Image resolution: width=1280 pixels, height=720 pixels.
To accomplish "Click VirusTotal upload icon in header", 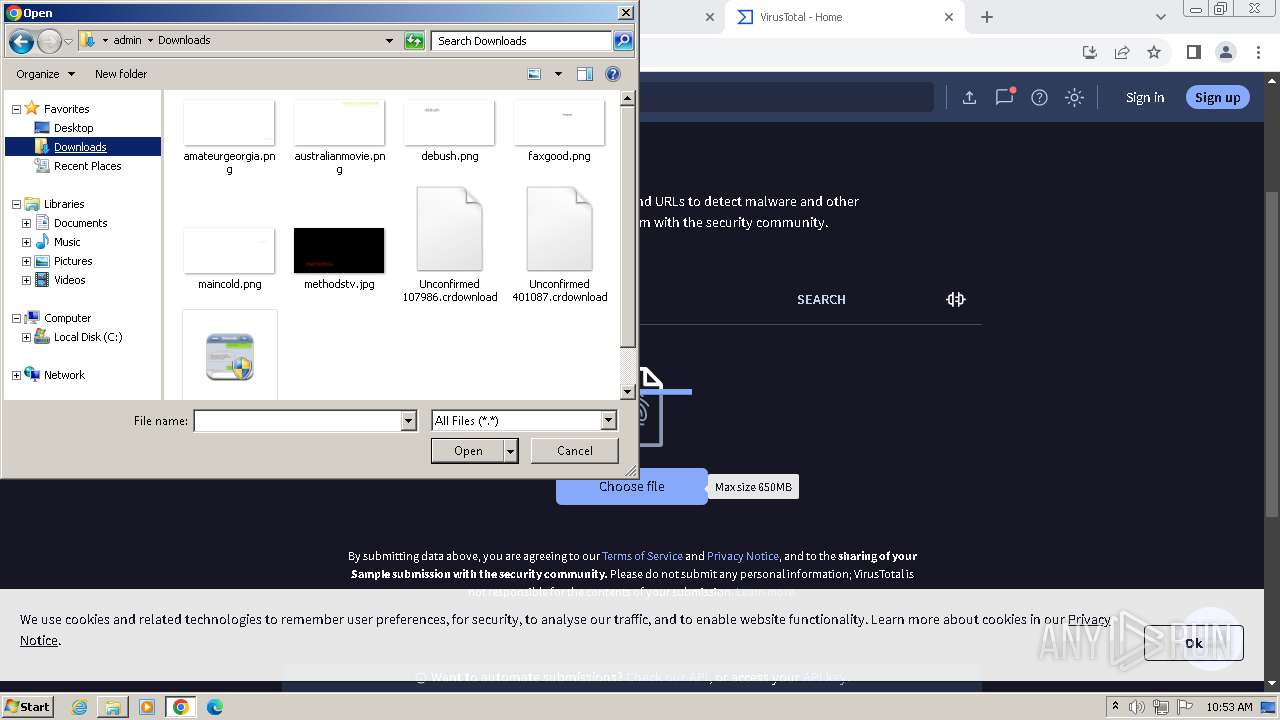I will click(969, 97).
